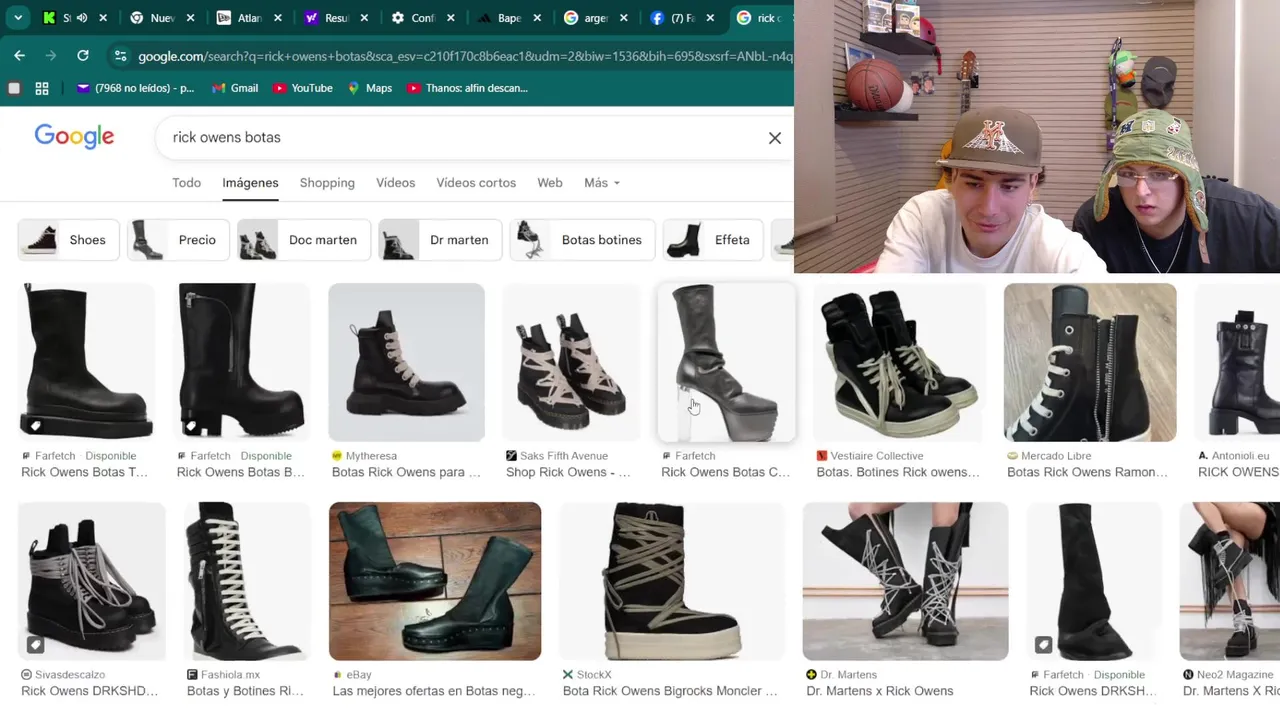This screenshot has width=1280, height=720.
Task: Click the browser forward arrow
Action: (x=50, y=56)
